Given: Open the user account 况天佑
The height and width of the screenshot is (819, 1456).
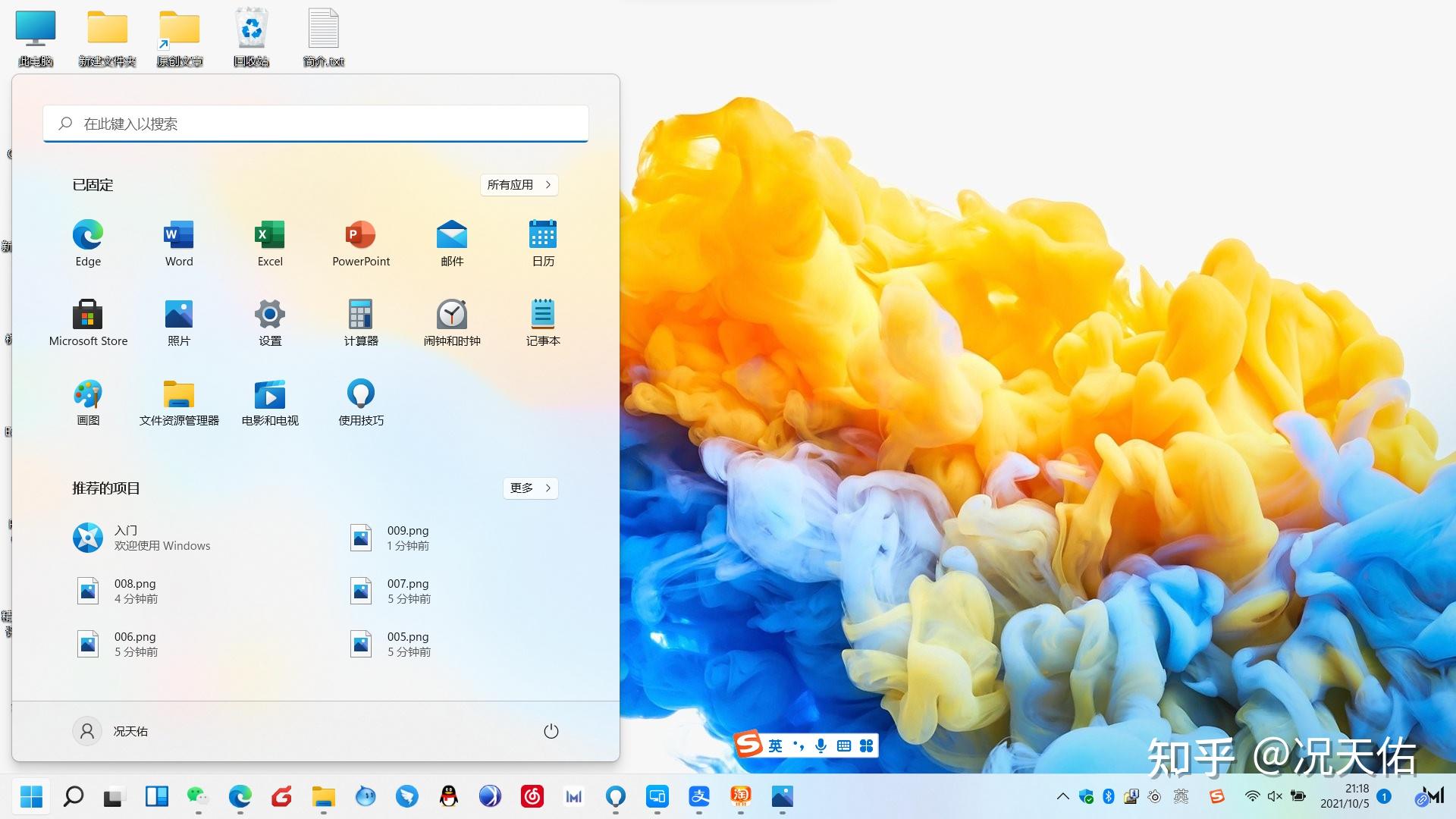Looking at the screenshot, I should point(111,731).
